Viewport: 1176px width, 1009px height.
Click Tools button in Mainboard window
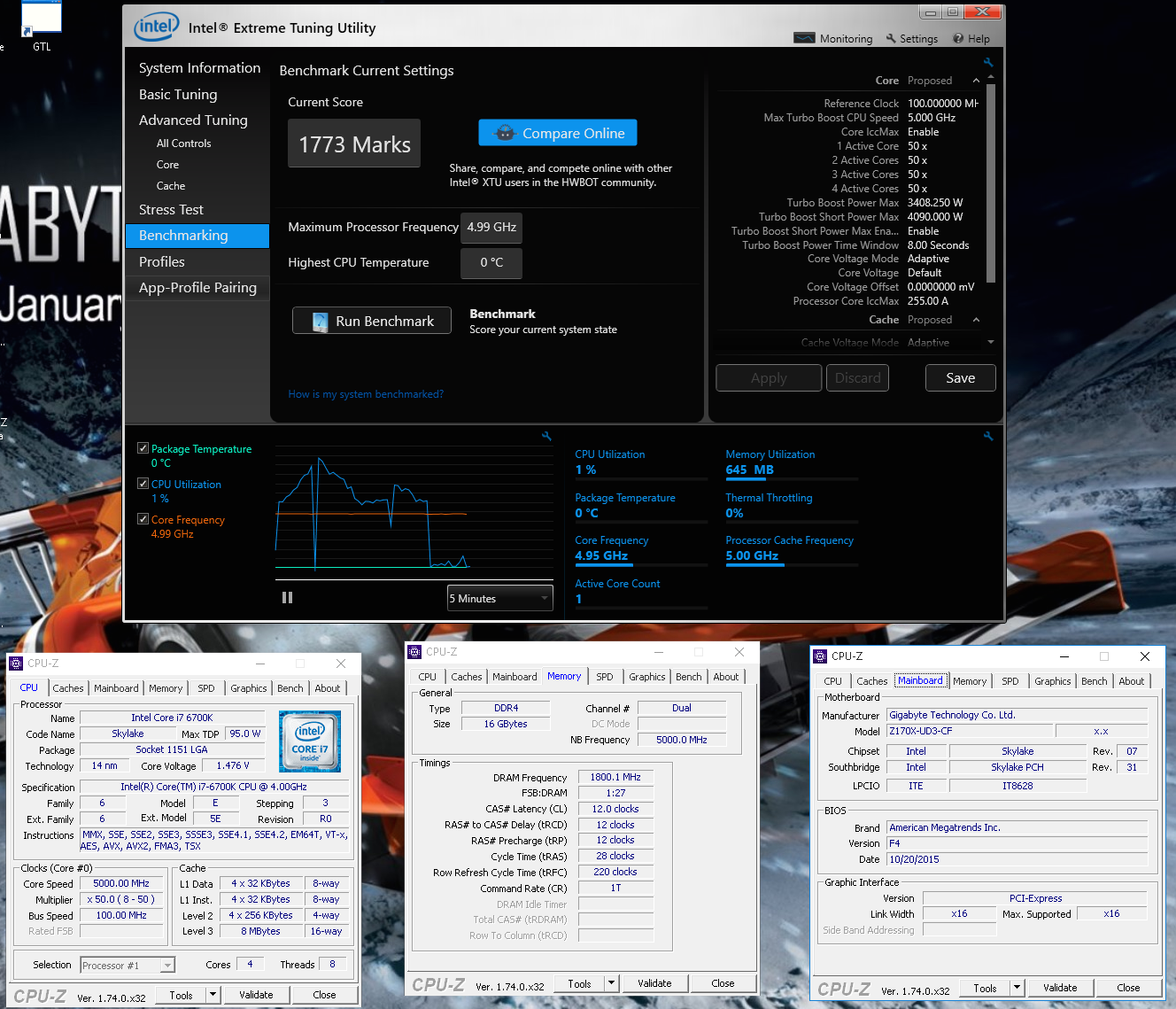coord(985,988)
